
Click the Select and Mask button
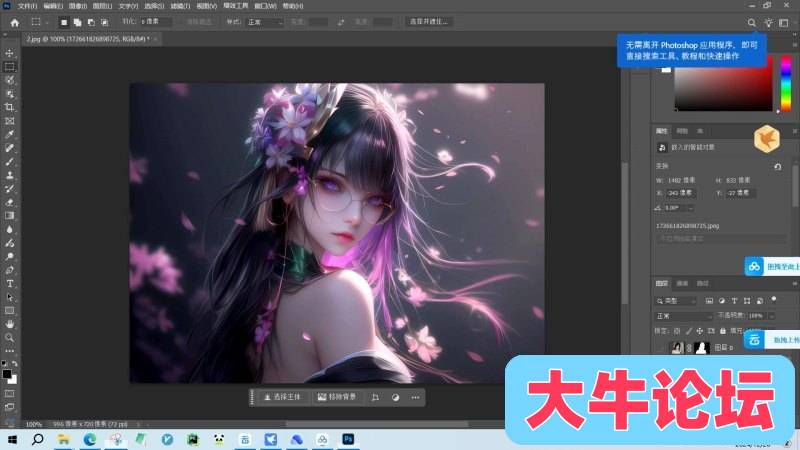coord(429,22)
